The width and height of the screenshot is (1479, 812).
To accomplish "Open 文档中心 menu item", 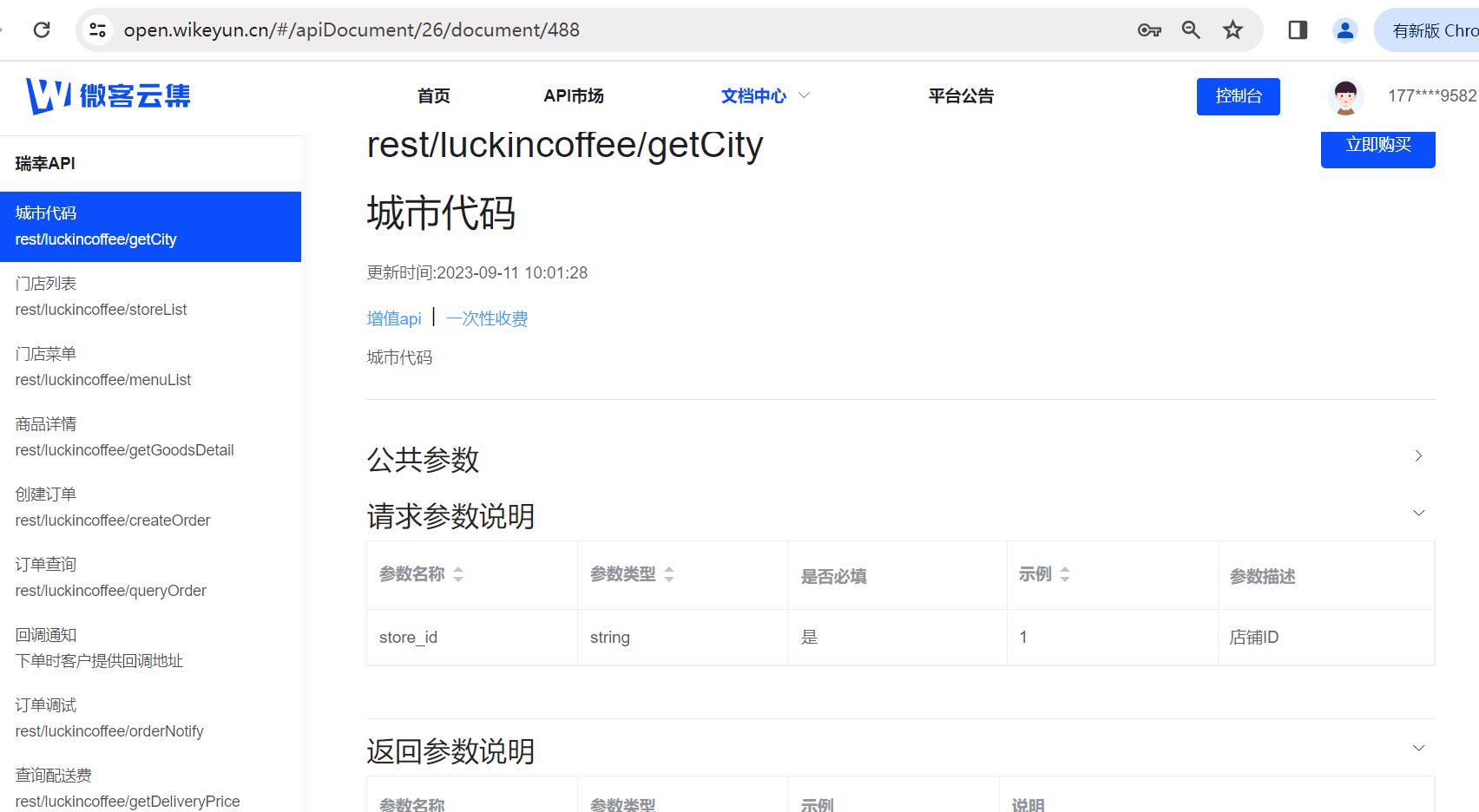I will coord(753,96).
